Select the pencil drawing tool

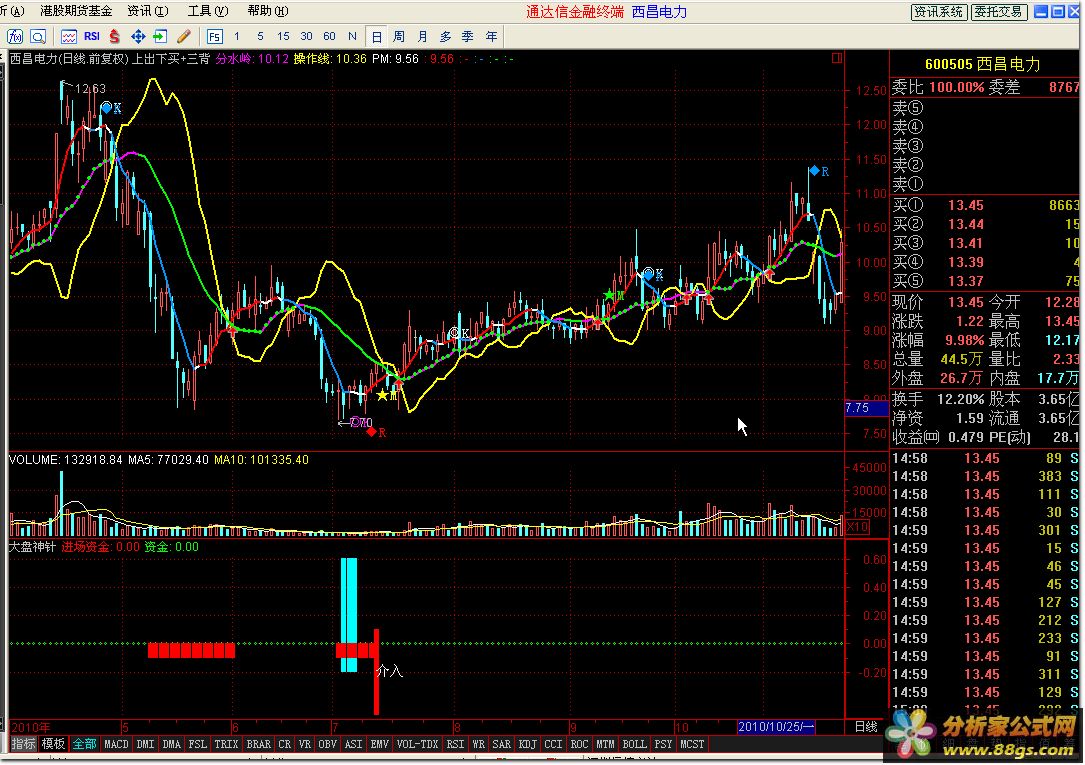(x=183, y=37)
